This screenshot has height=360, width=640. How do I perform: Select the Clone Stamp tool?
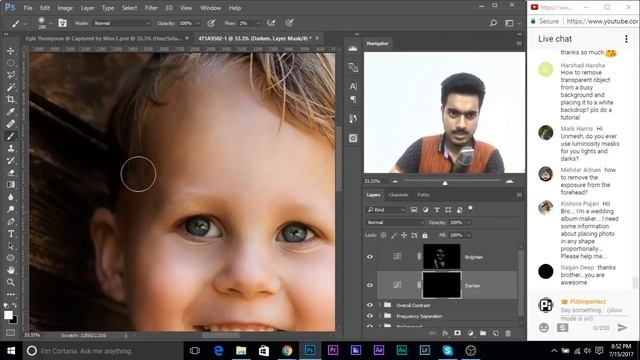tap(11, 148)
